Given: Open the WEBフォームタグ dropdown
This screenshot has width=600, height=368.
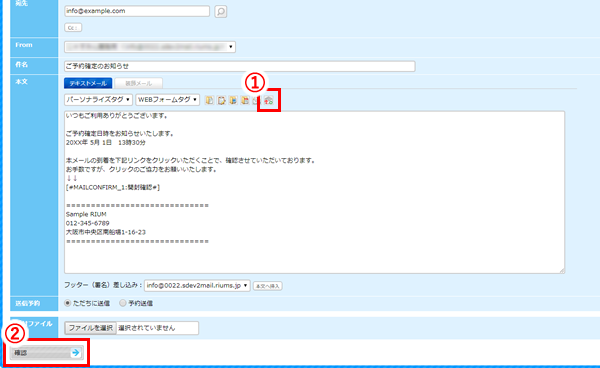Looking at the screenshot, I should pyautogui.click(x=167, y=100).
